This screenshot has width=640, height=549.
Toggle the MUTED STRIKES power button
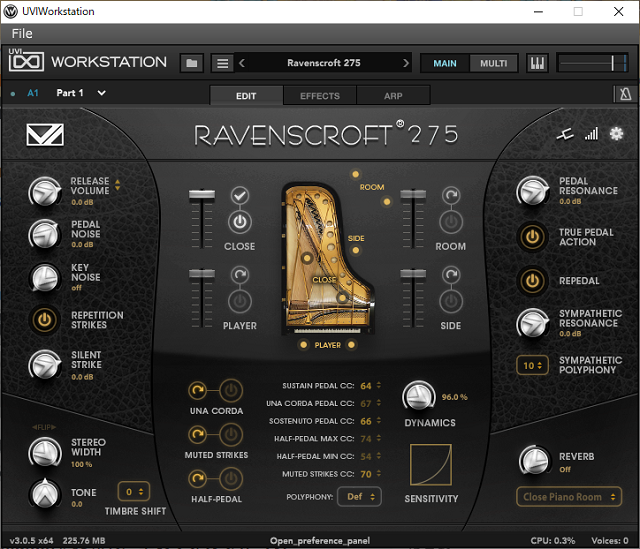(231, 434)
